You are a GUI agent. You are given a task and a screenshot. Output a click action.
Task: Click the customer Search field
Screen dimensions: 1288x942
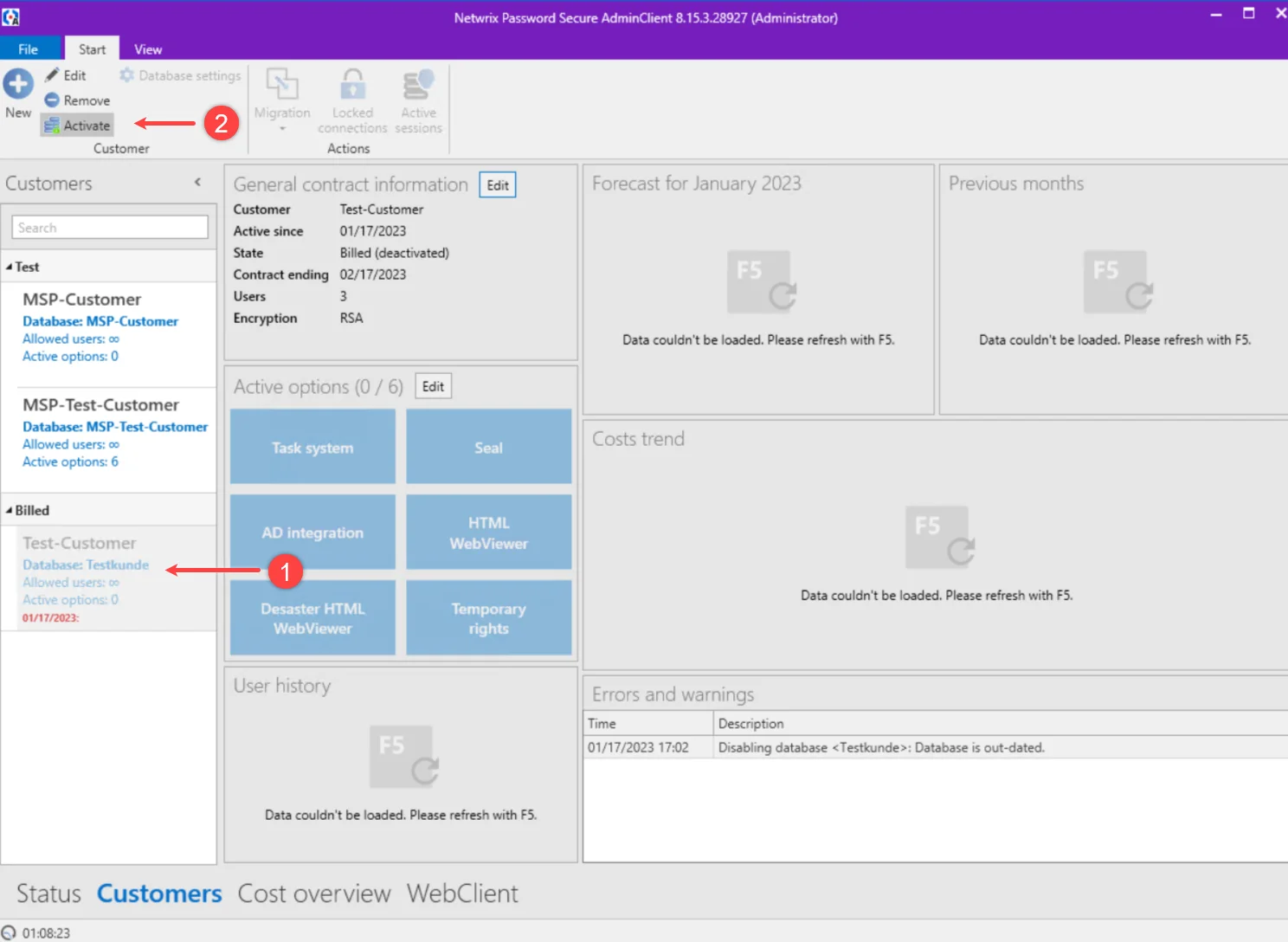coord(110,228)
